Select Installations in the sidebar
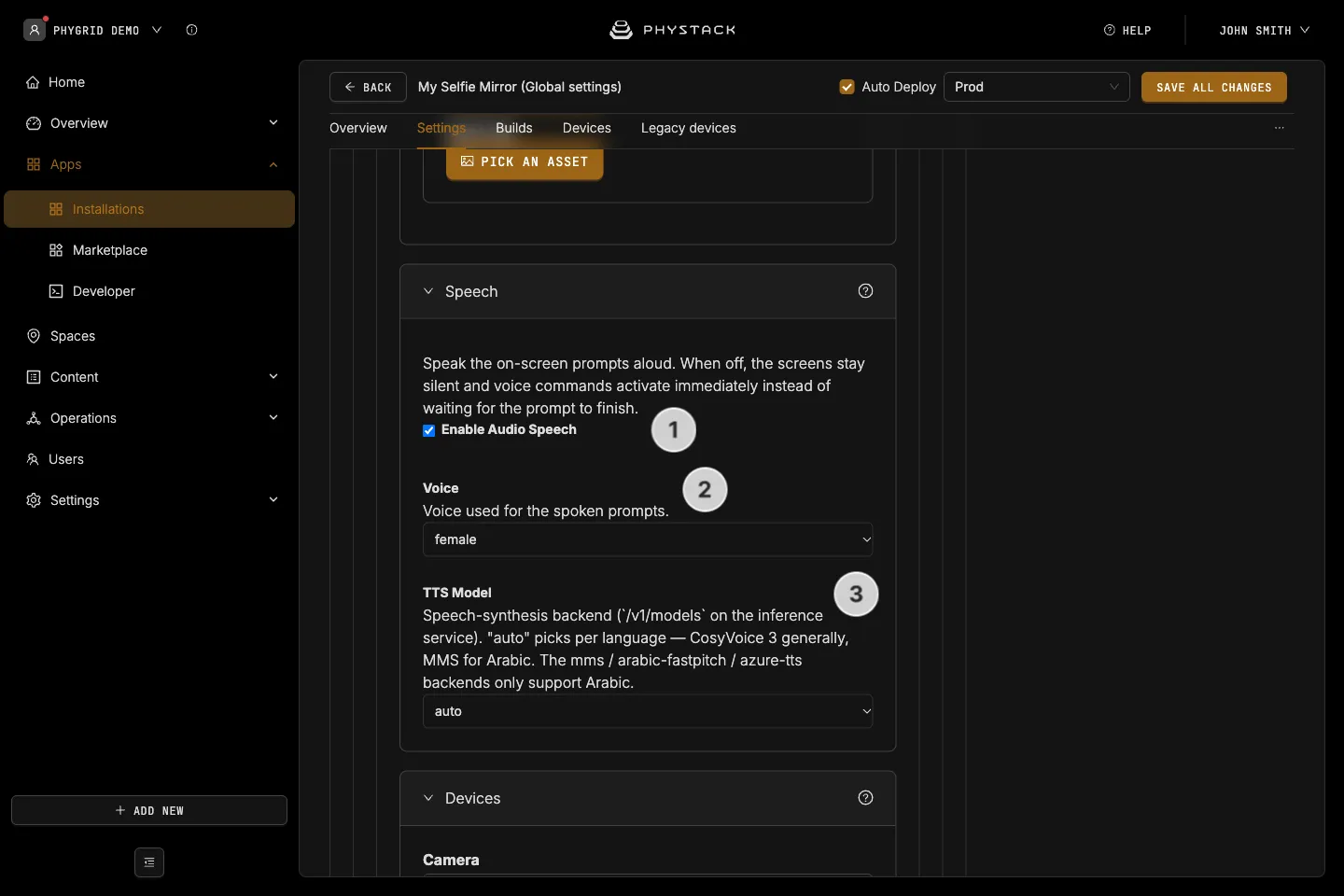Image resolution: width=1344 pixels, height=896 pixels. coord(149,209)
